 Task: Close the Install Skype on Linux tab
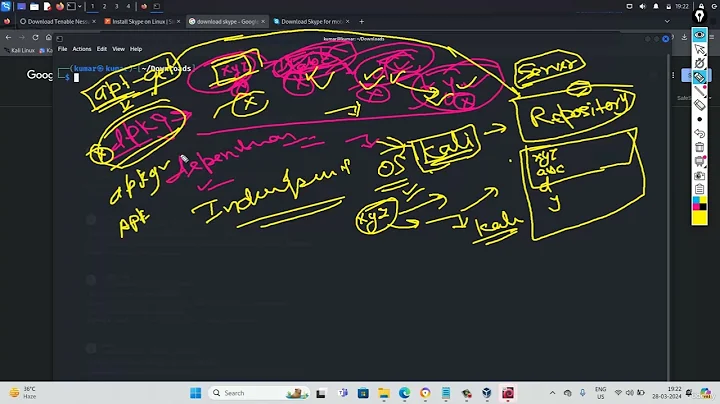[x=179, y=22]
